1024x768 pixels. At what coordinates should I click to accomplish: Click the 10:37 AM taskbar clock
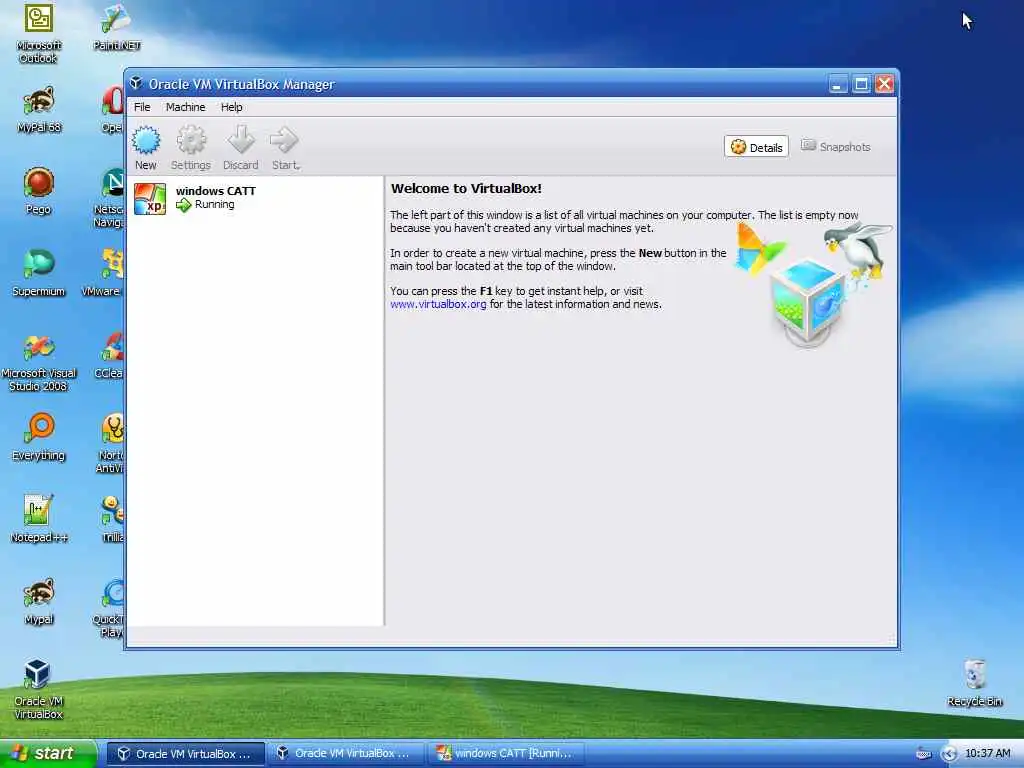(987, 754)
